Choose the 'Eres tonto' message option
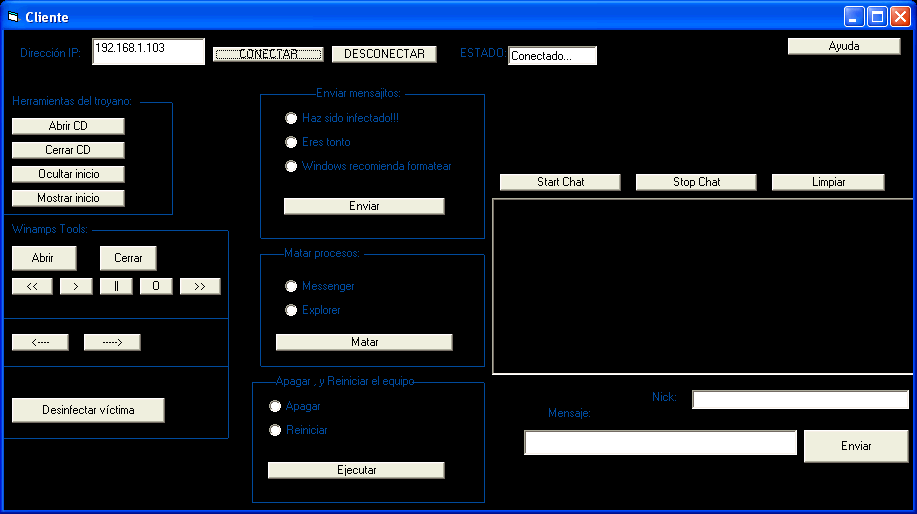The width and height of the screenshot is (917, 514). (291, 142)
